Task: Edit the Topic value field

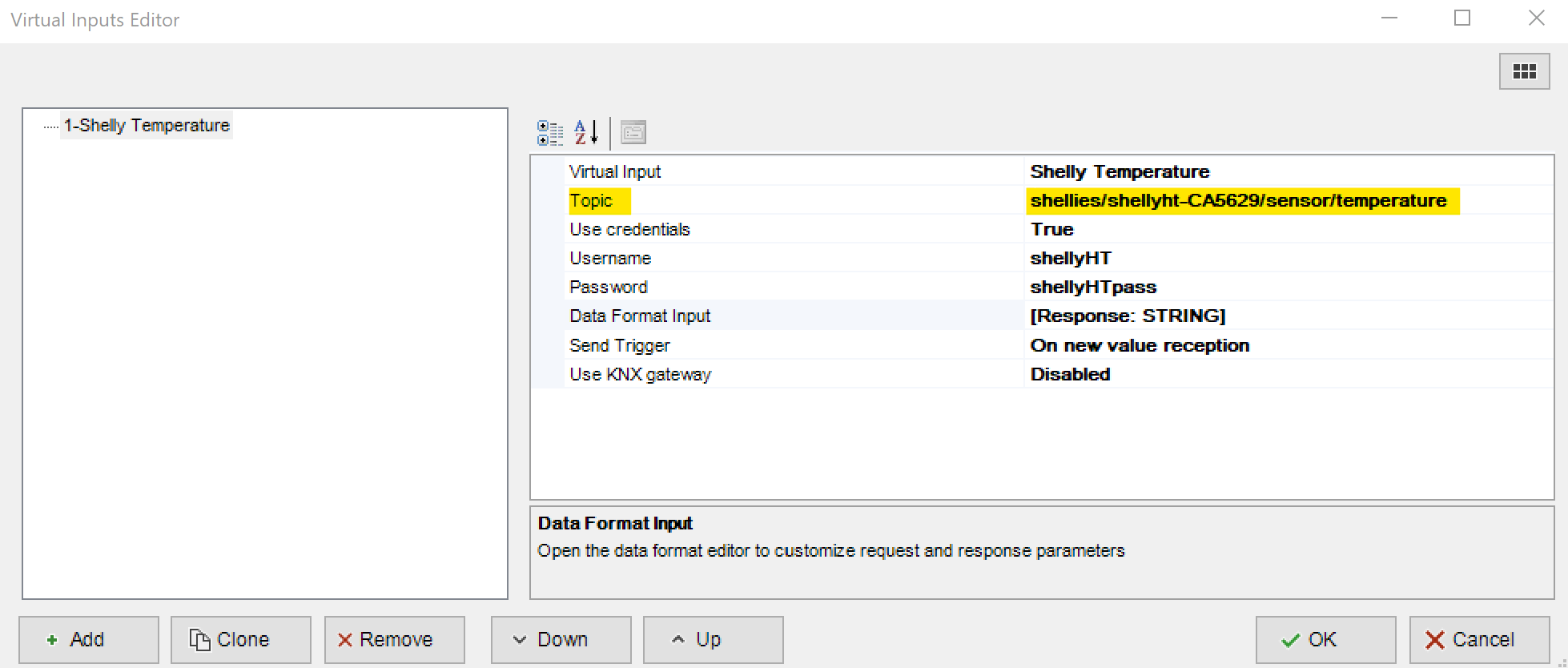Action: (1238, 201)
